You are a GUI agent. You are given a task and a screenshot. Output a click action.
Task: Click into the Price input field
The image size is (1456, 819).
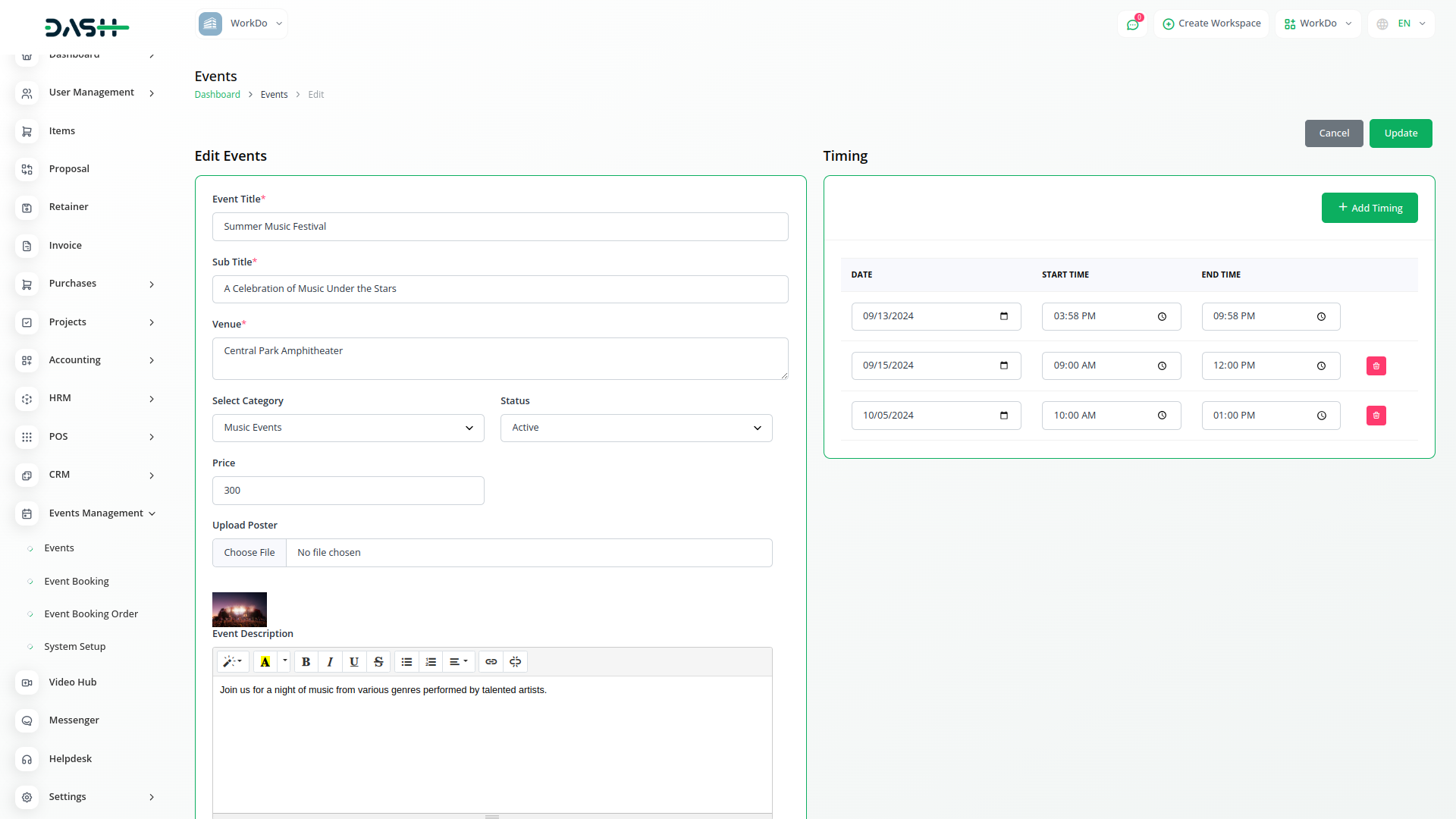(348, 491)
